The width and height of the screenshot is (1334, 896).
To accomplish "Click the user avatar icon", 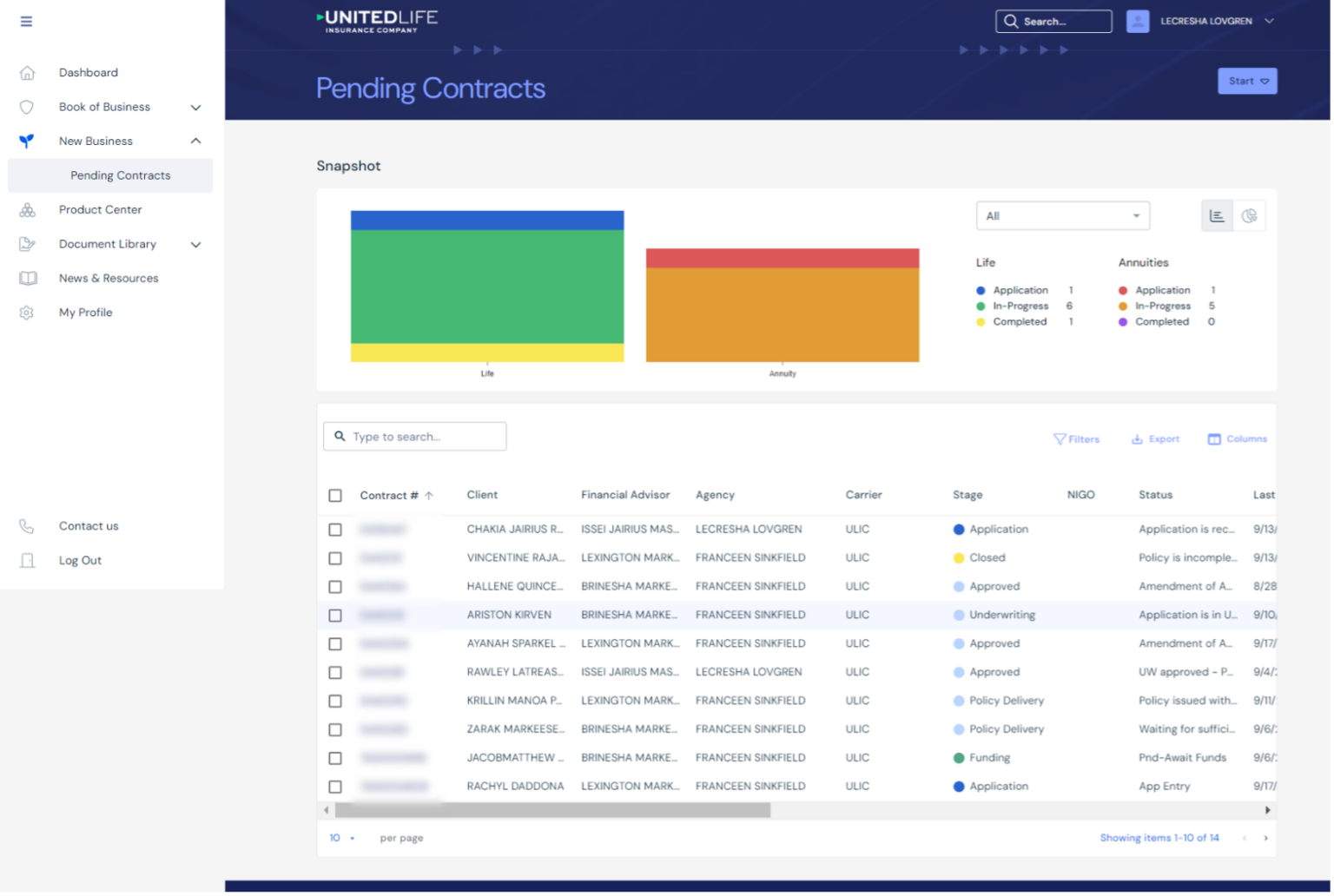I will [1138, 22].
